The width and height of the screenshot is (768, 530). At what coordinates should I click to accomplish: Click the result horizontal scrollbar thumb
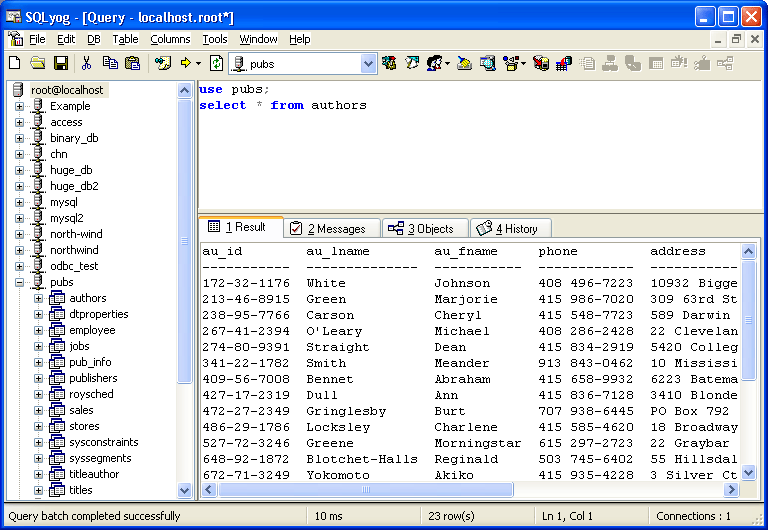tap(365, 489)
